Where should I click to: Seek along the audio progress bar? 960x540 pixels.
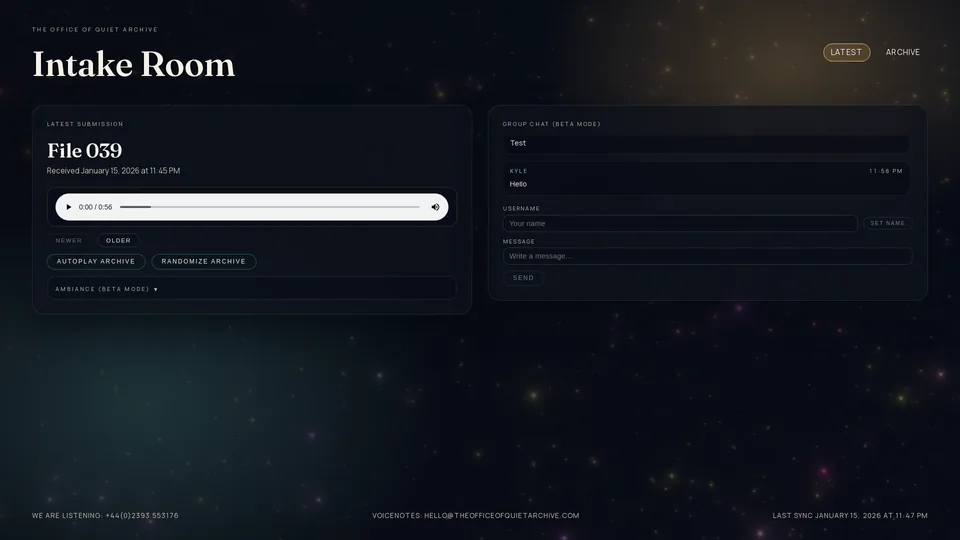pyautogui.click(x=269, y=207)
